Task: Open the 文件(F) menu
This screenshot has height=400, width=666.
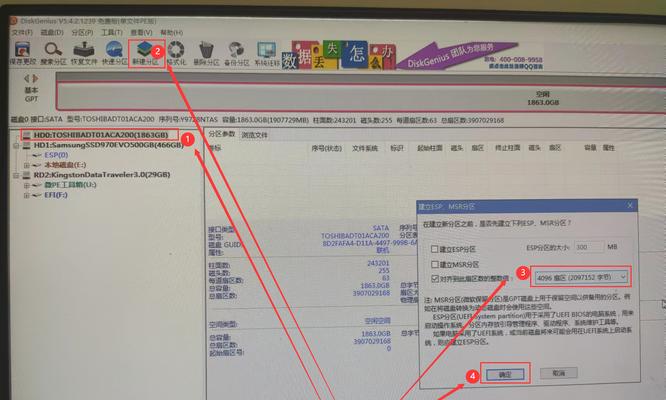Action: point(22,32)
